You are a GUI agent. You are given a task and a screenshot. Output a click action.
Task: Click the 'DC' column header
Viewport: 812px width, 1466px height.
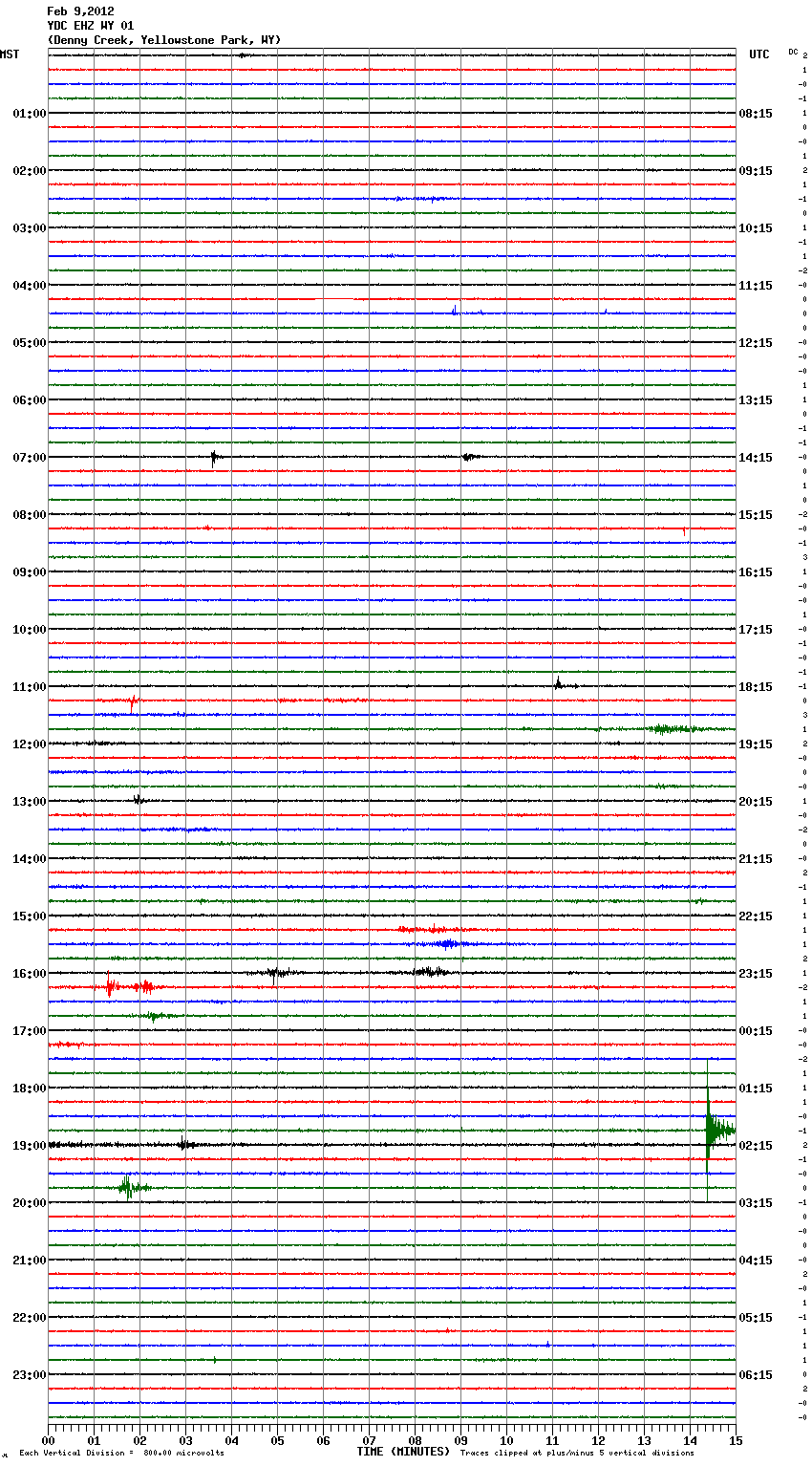point(793,52)
